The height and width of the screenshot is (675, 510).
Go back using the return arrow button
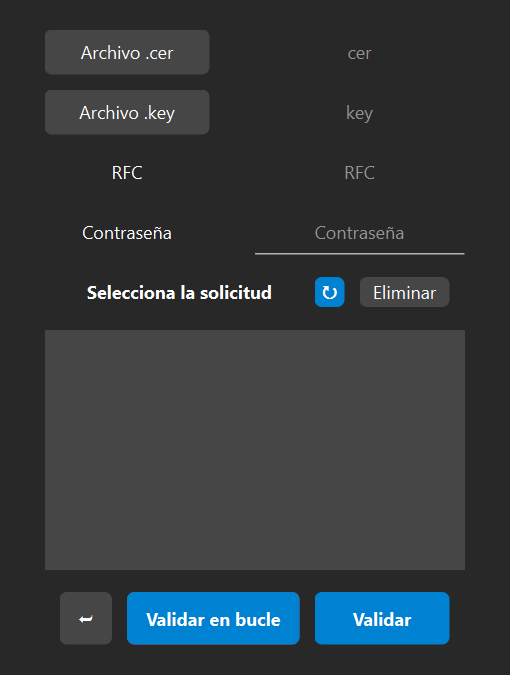[x=86, y=618]
